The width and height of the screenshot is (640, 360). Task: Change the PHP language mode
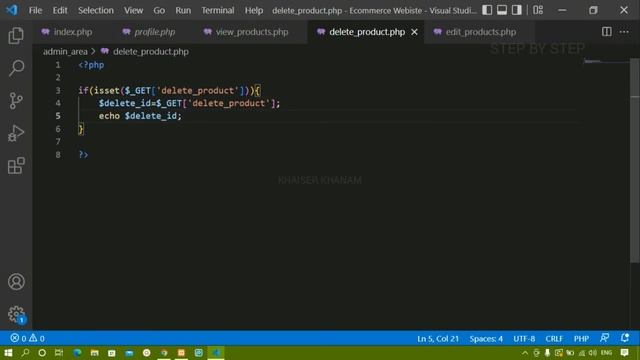tap(581, 339)
